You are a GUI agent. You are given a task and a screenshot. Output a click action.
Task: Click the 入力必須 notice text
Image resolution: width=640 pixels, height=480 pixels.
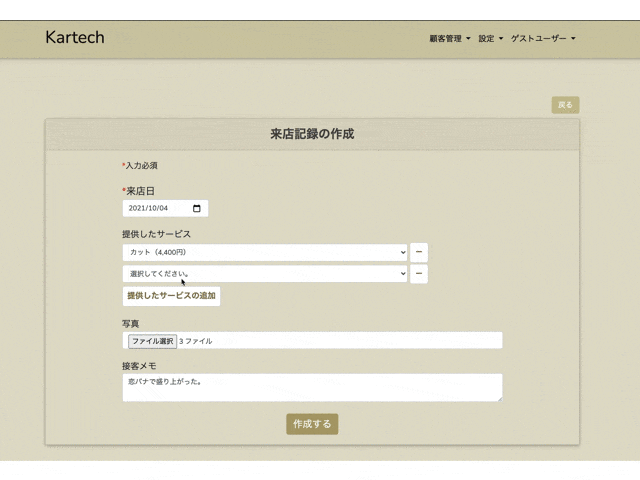tap(141, 166)
